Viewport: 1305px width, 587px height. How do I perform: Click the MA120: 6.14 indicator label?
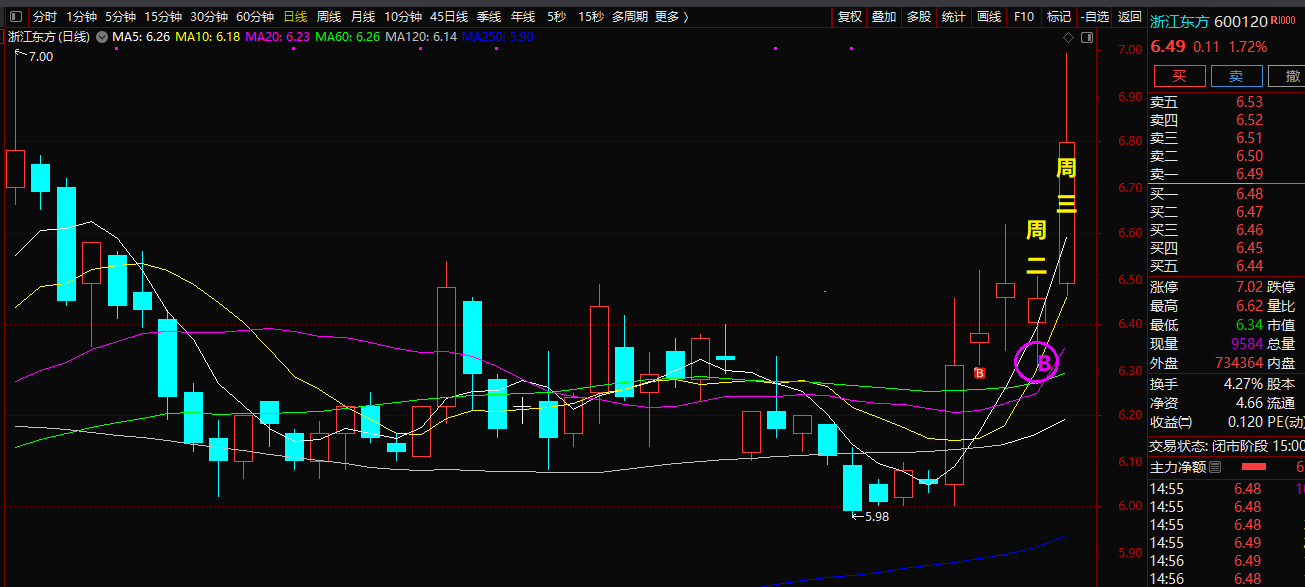(x=421, y=37)
